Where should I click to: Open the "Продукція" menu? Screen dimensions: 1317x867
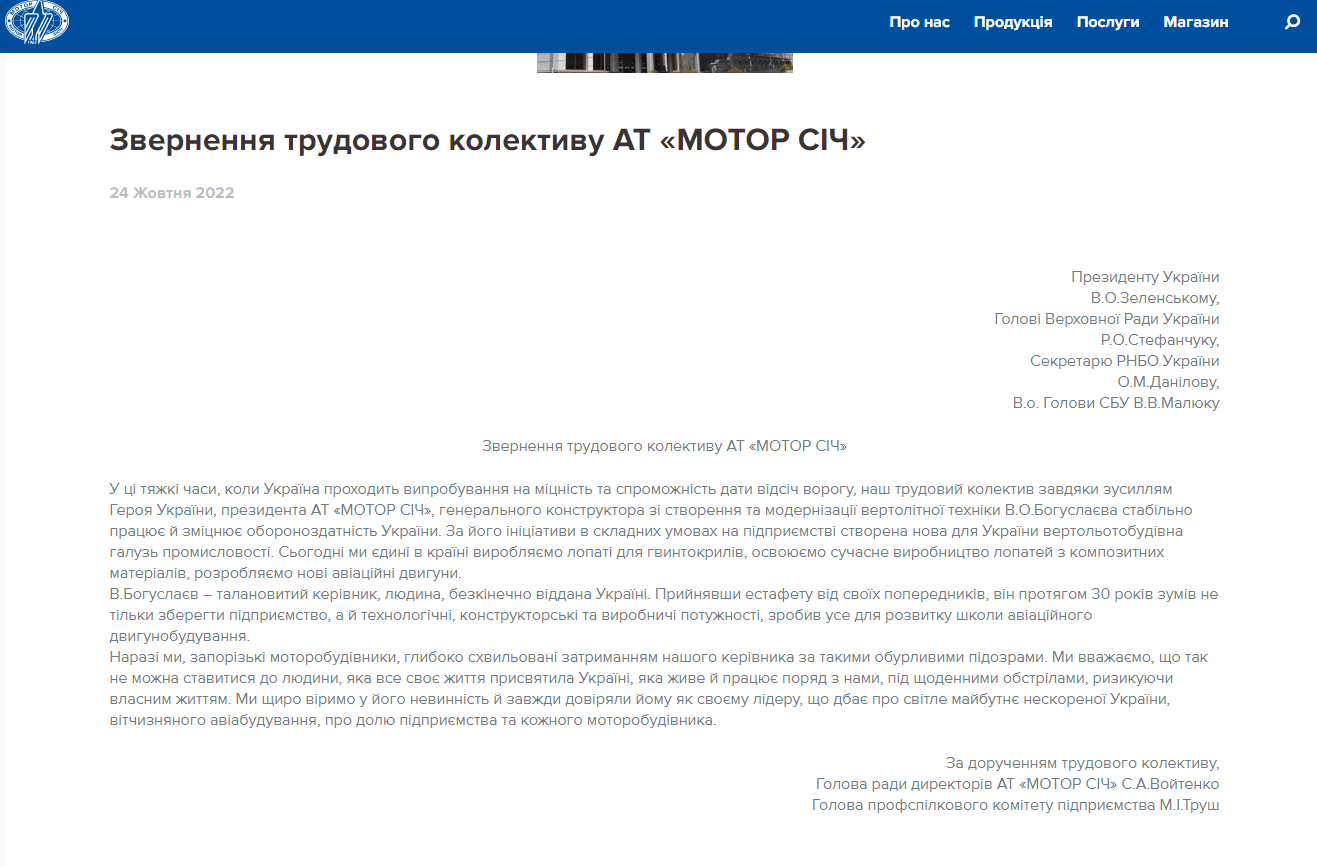1013,22
